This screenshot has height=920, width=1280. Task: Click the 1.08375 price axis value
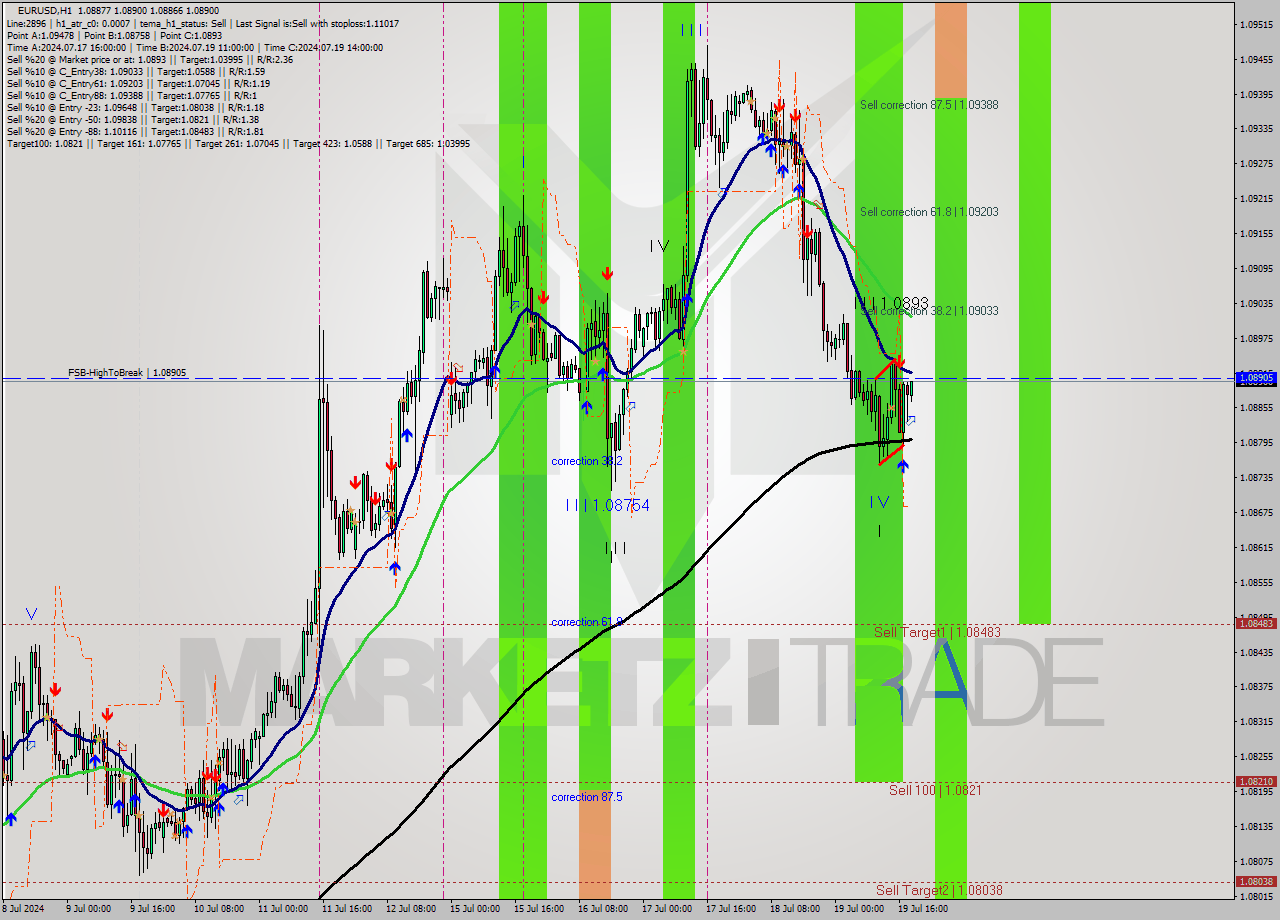pos(1255,686)
